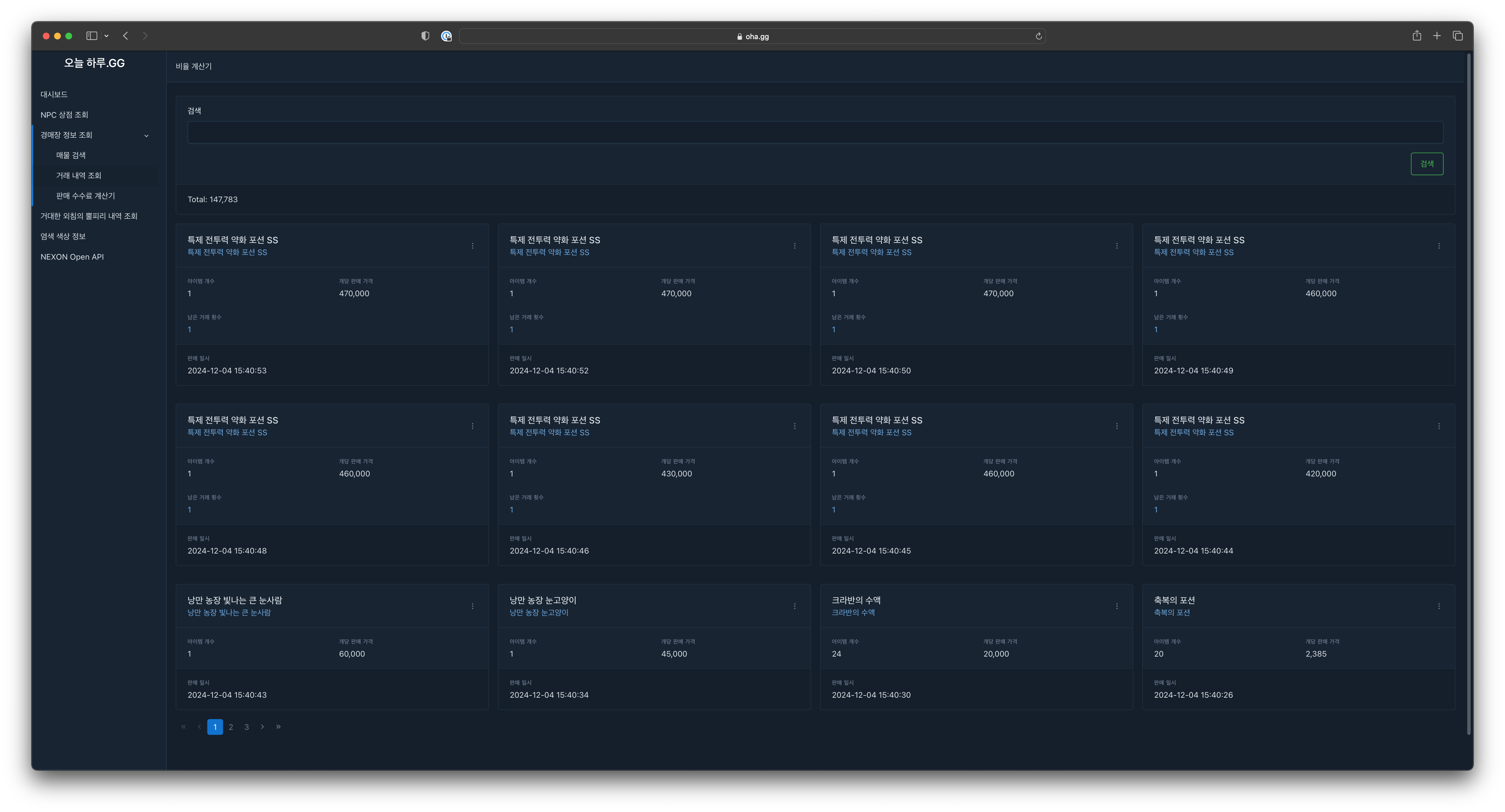Screen dimensions: 1505x812
Task: Click 낭만 농장 빛나는 큰 눈사람 blue link
Action: coord(229,613)
